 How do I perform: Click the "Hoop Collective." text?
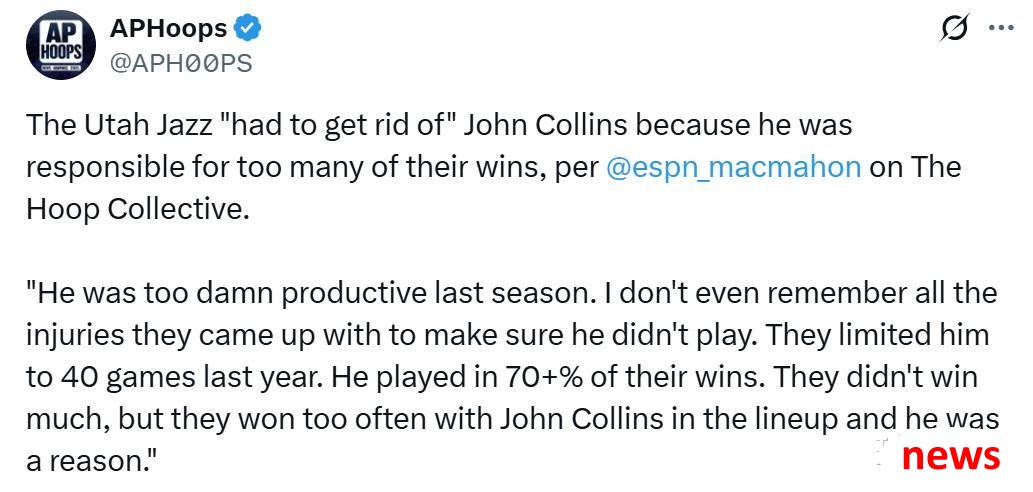(138, 208)
